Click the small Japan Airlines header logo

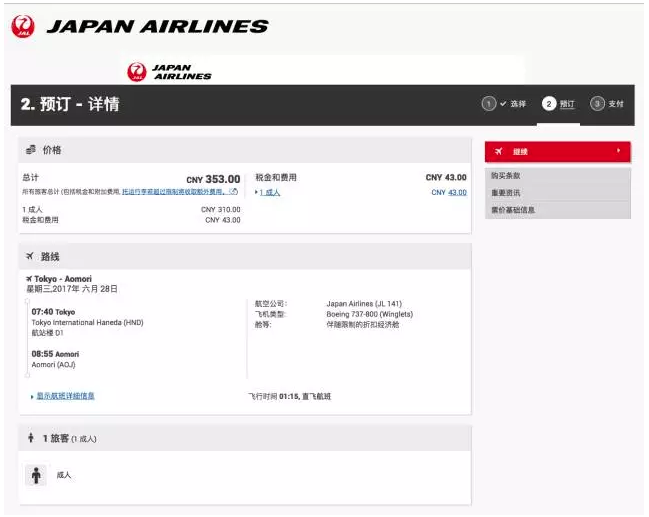[137, 71]
